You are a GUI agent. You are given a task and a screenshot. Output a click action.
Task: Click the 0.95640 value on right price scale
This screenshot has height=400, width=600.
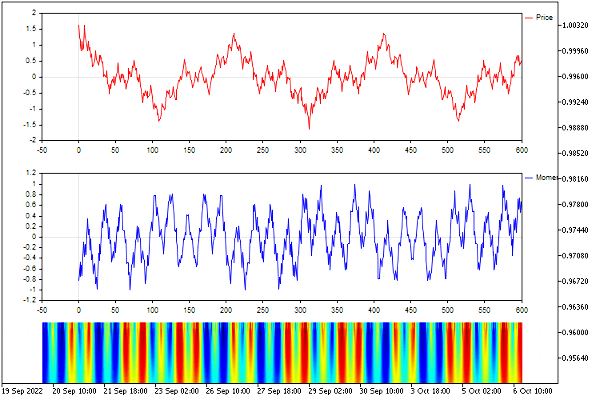[575, 358]
